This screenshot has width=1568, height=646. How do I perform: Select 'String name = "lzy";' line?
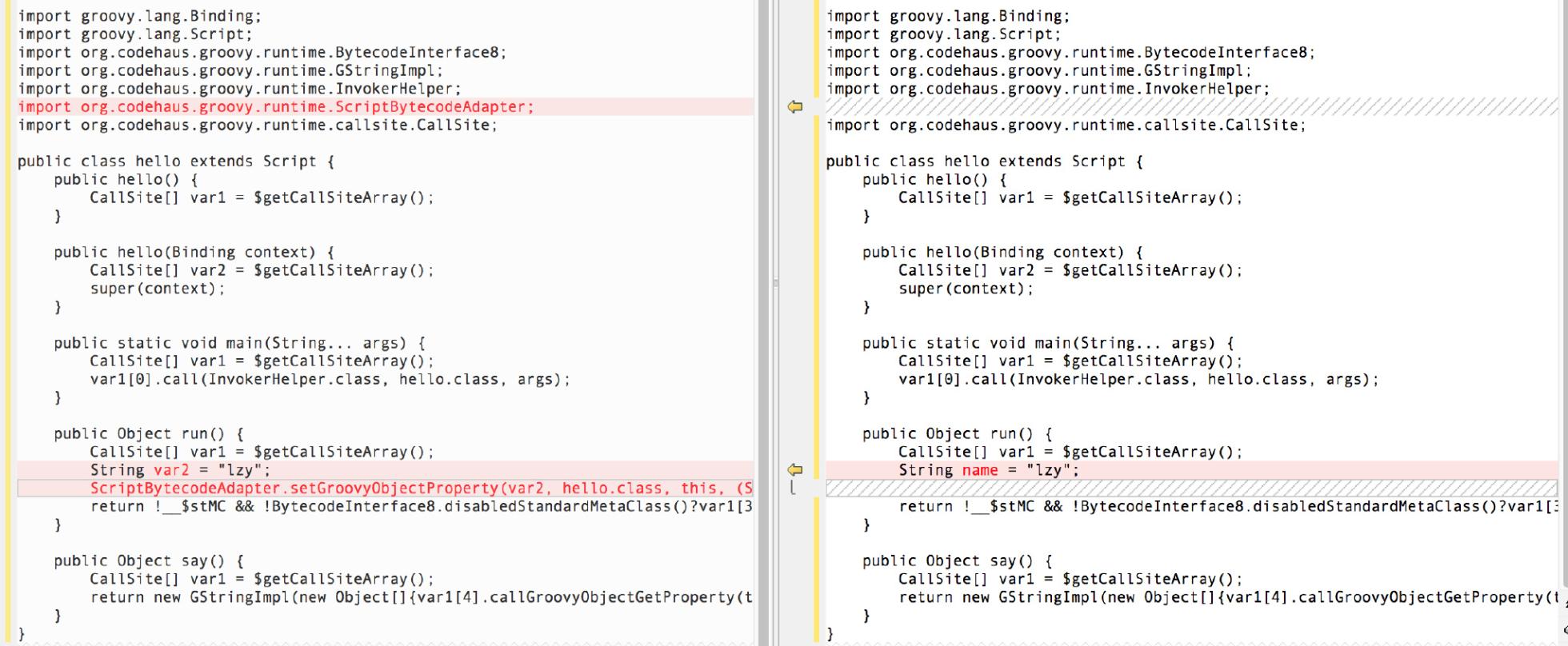coord(989,470)
